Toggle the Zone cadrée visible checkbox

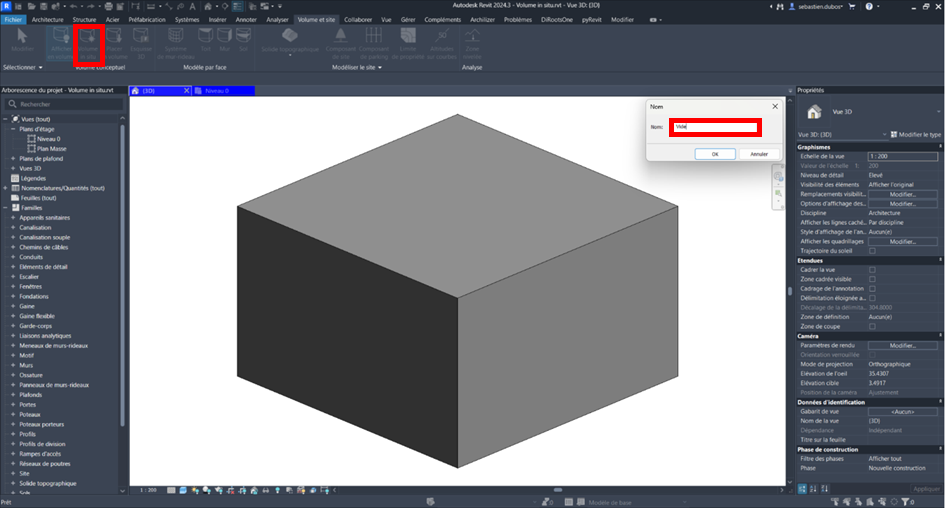coord(872,279)
